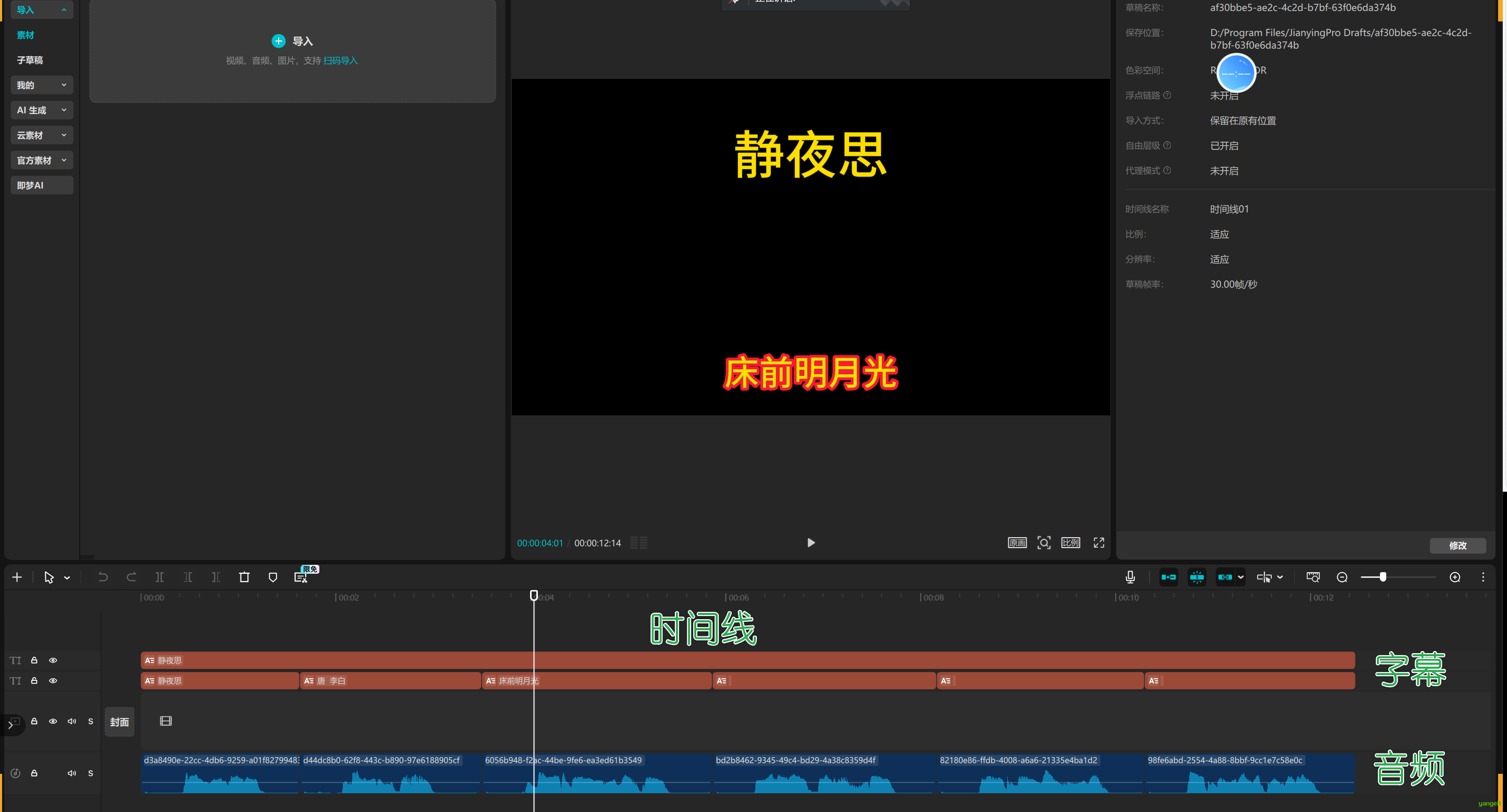Hide the top subtitle track eye
The width and height of the screenshot is (1507, 812).
(53, 660)
